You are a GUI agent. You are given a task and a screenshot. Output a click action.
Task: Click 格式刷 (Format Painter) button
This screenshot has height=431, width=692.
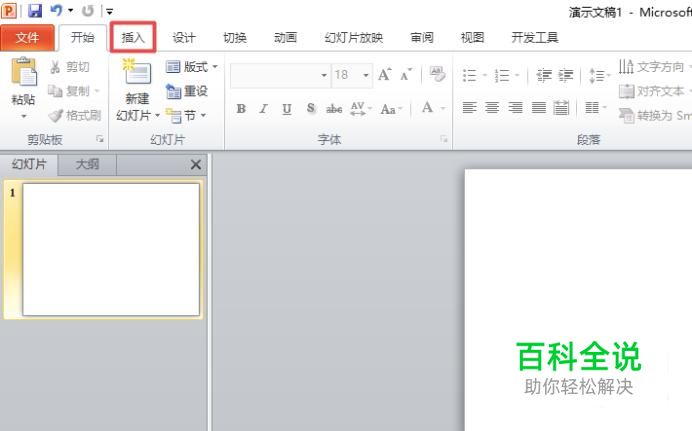click(x=75, y=116)
